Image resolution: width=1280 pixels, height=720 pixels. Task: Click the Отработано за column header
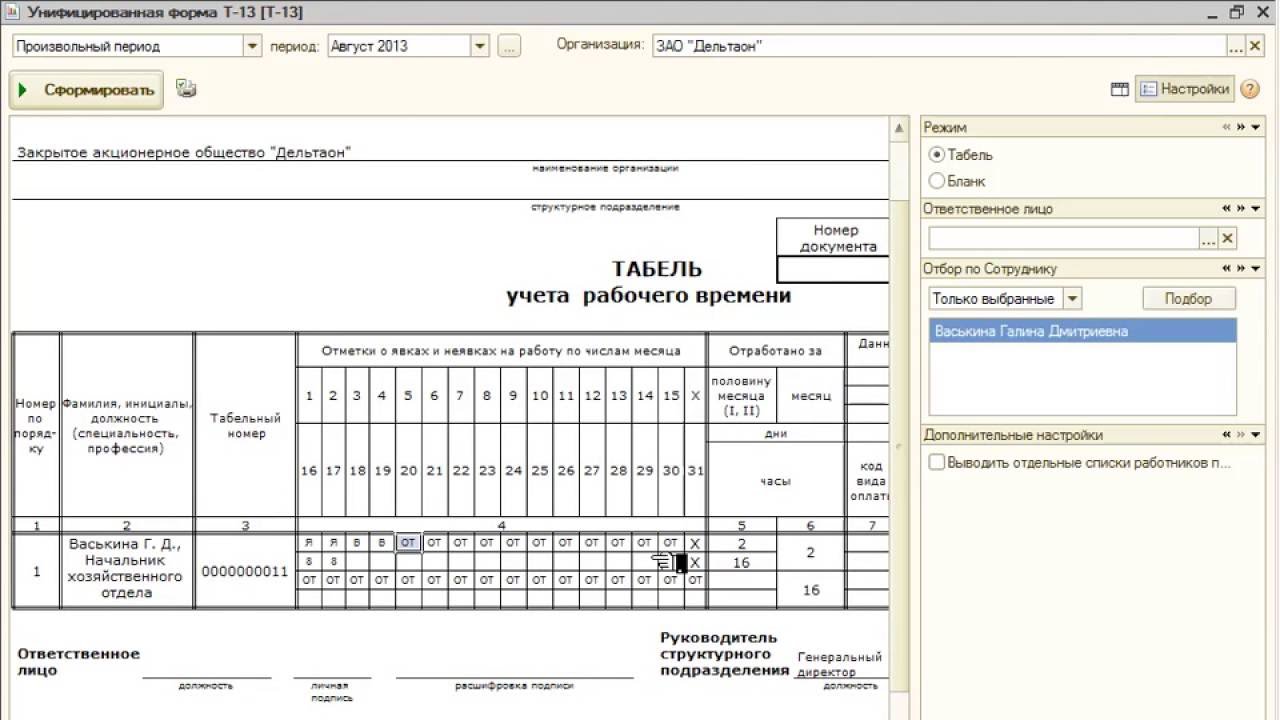click(x=775, y=350)
